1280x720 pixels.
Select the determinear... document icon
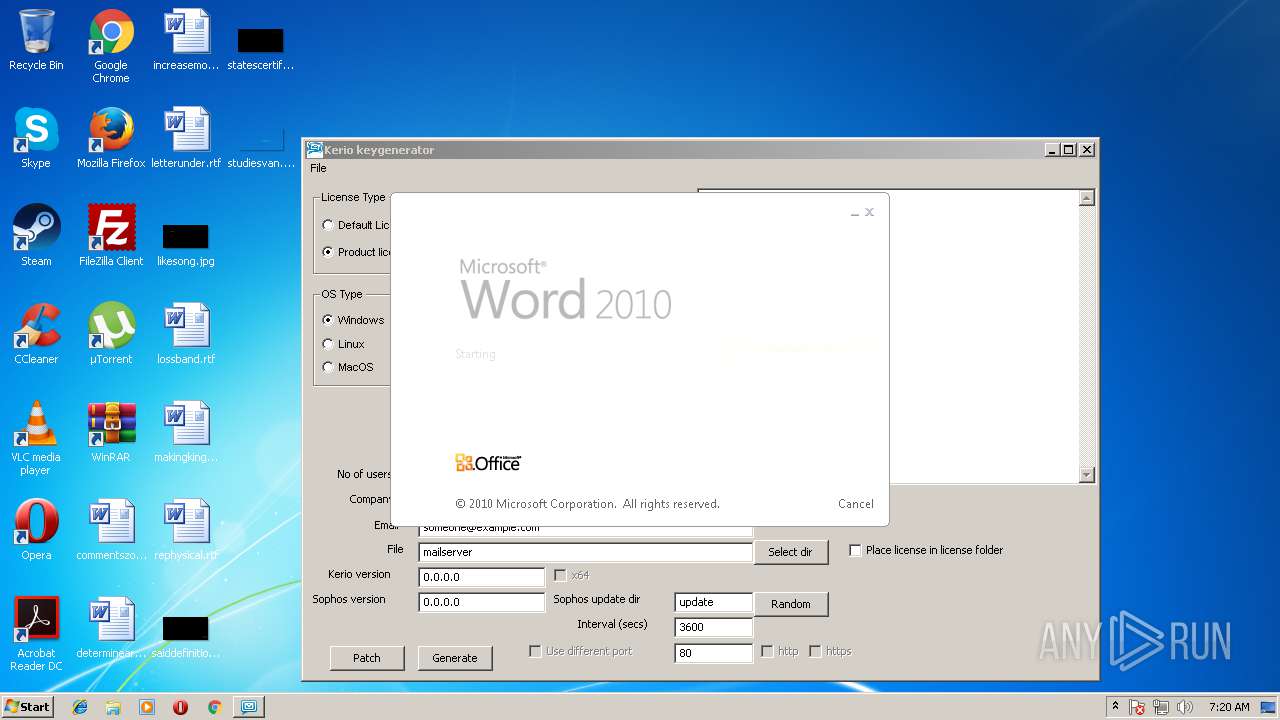click(x=111, y=628)
